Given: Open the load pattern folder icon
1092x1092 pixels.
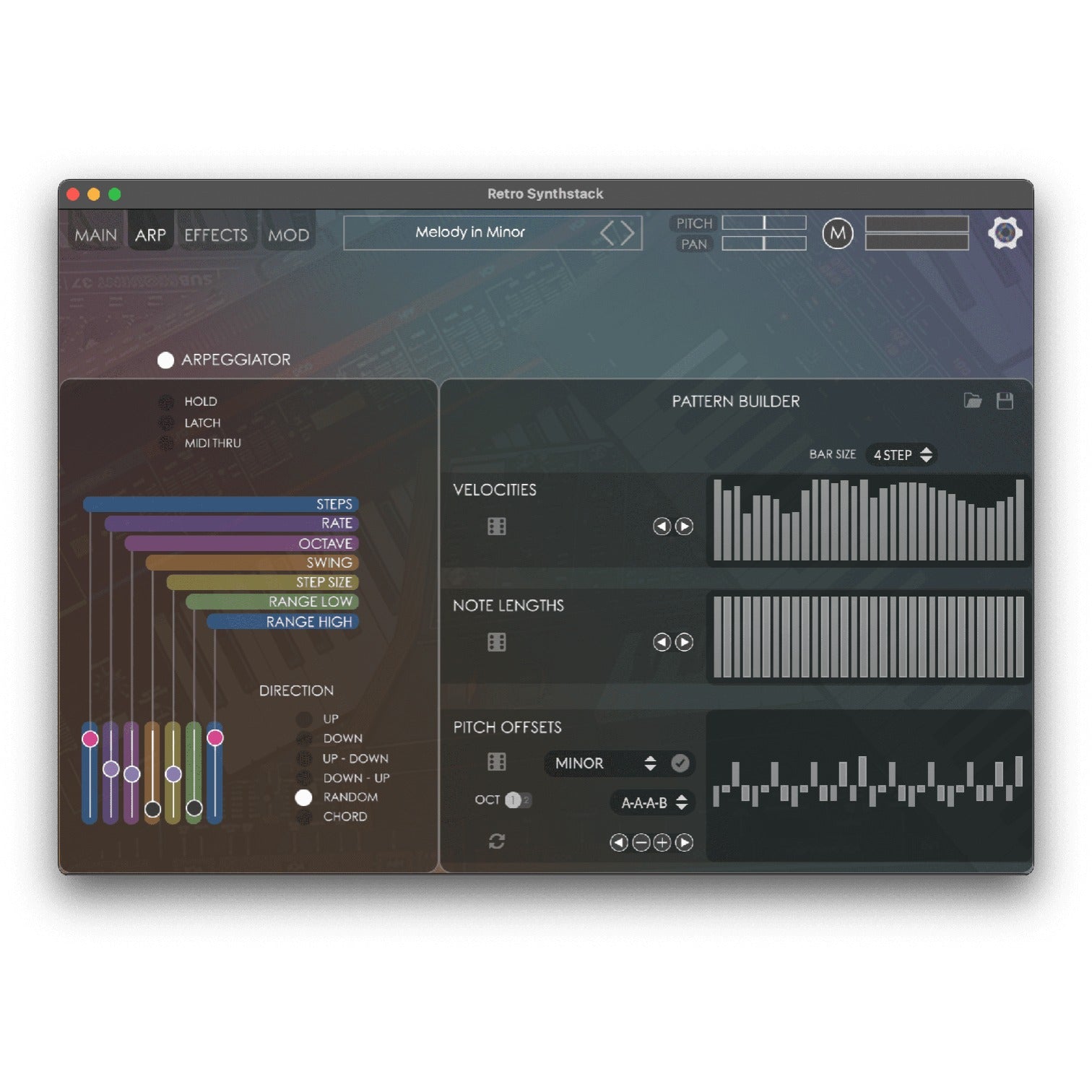Looking at the screenshot, I should pyautogui.click(x=973, y=401).
